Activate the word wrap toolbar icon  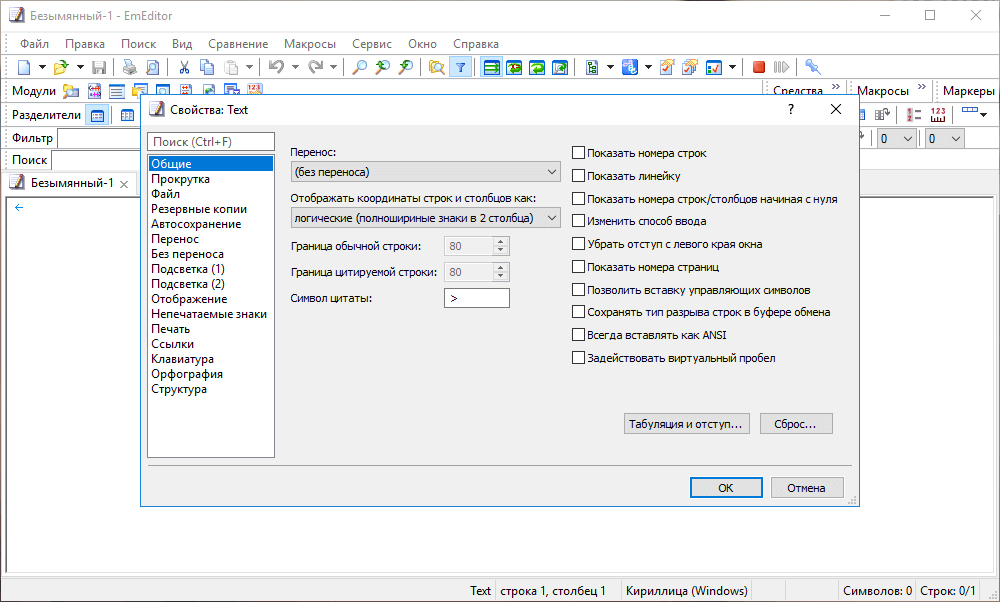click(x=491, y=65)
